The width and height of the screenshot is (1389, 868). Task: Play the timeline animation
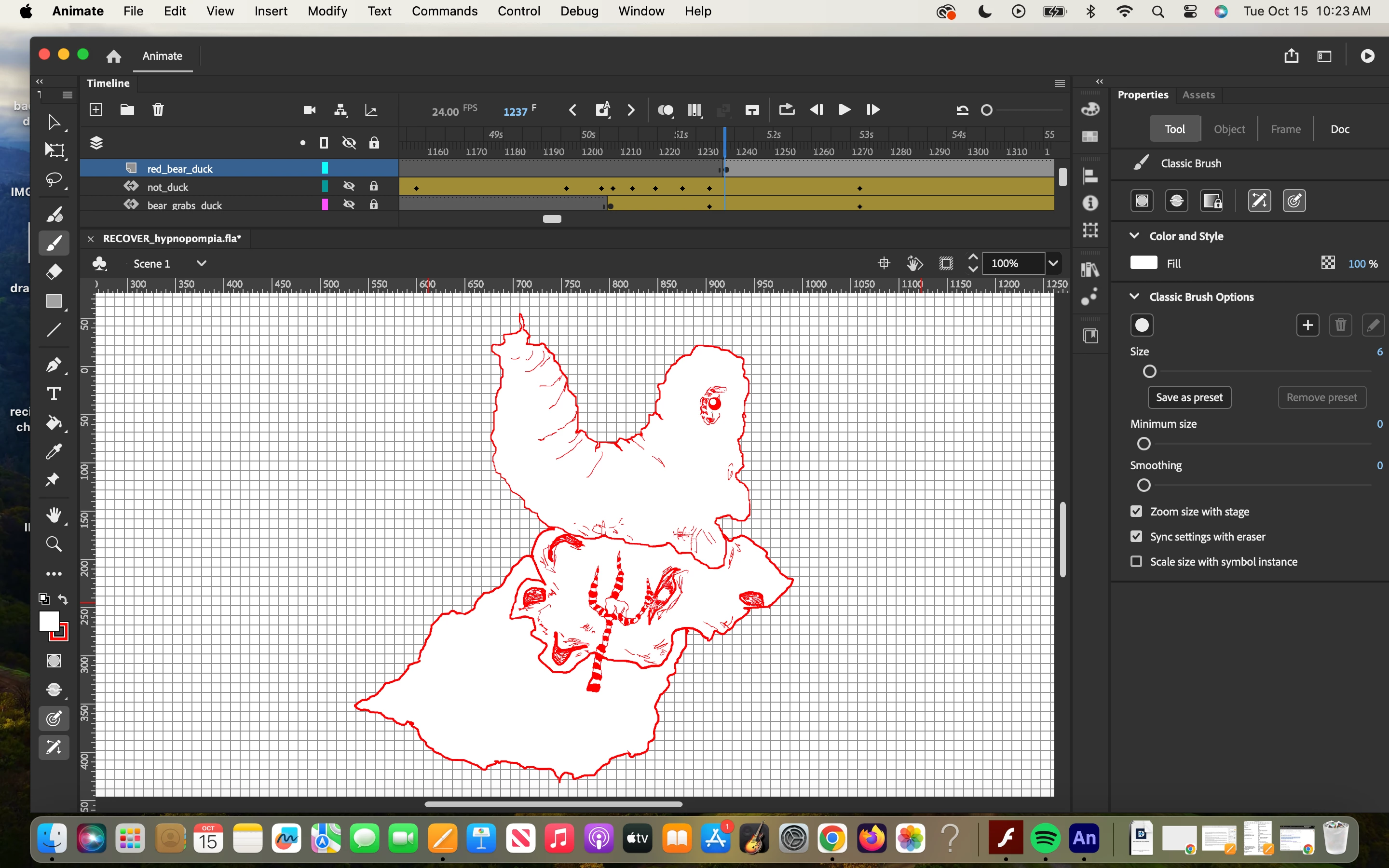[844, 109]
